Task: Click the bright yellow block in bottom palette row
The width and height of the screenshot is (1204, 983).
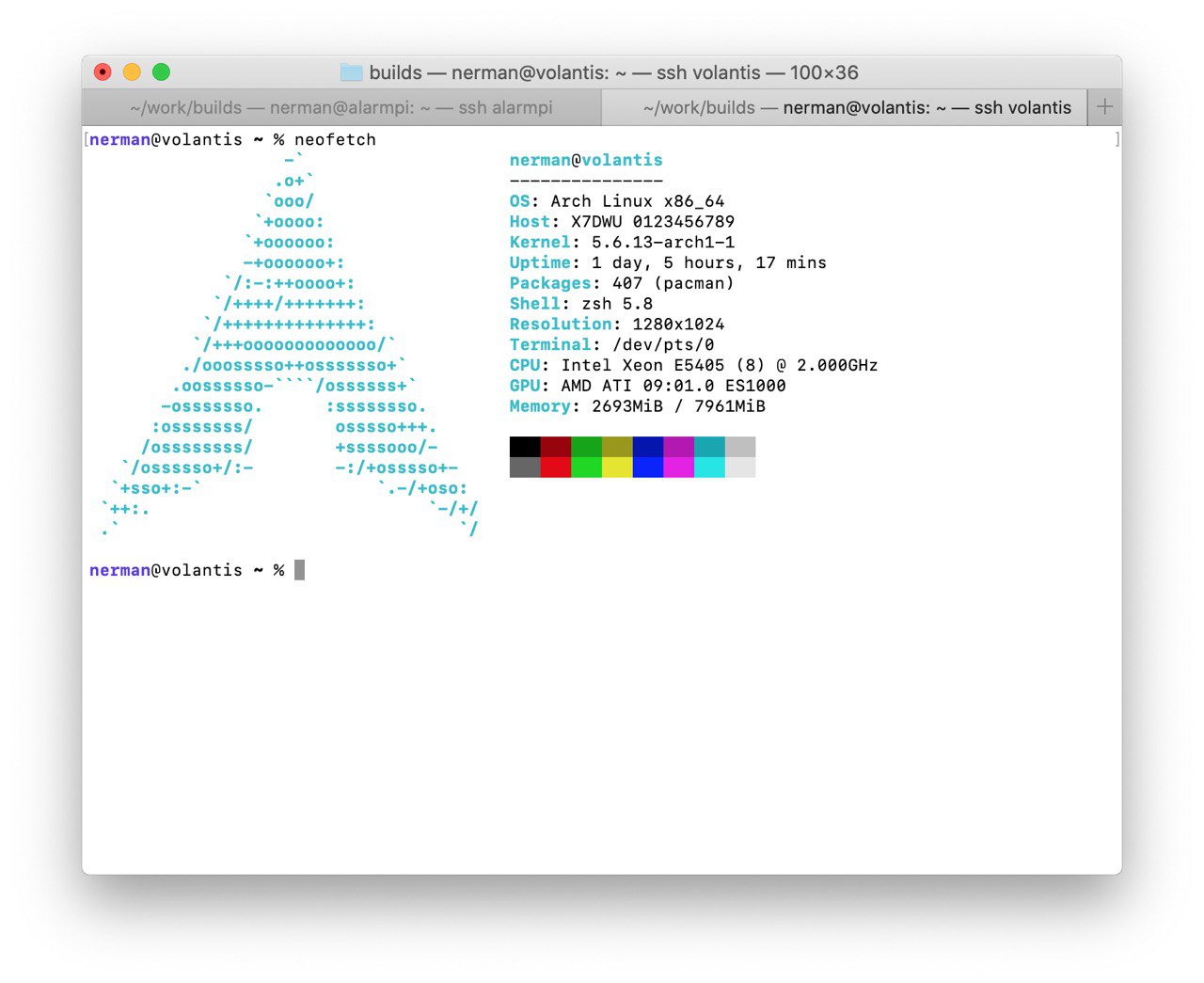Action: coord(617,468)
